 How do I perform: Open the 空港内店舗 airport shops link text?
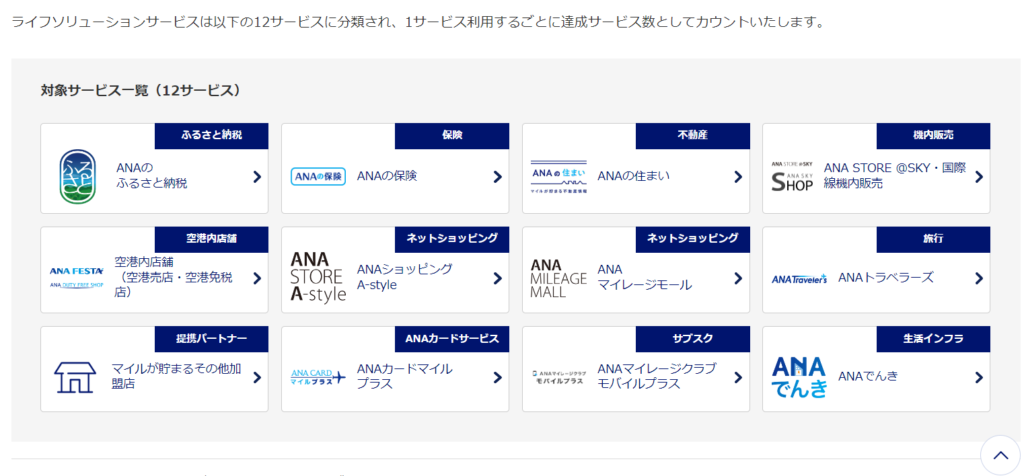(x=173, y=277)
